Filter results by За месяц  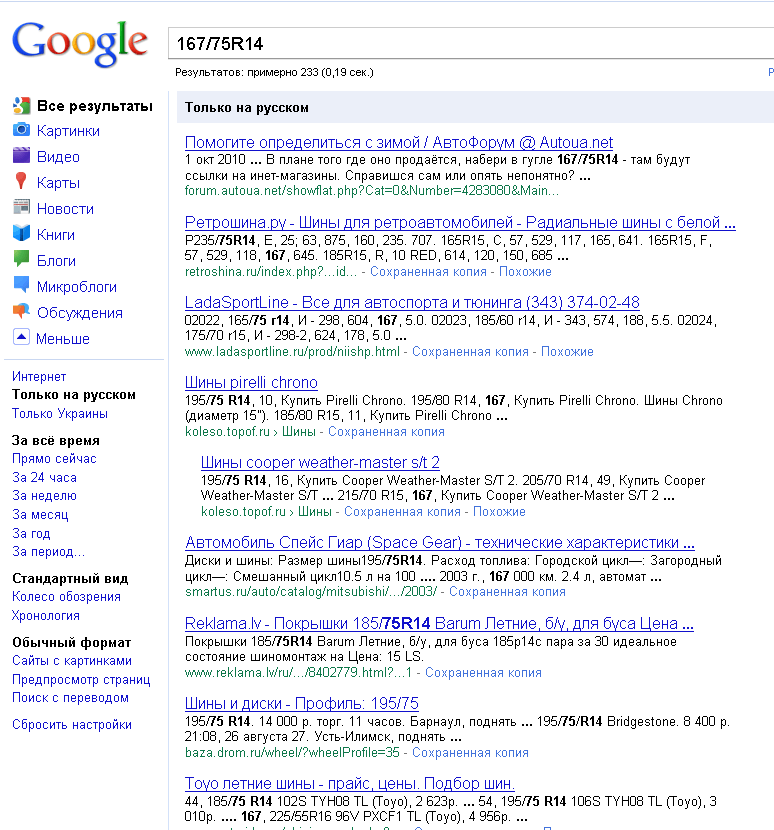40,515
